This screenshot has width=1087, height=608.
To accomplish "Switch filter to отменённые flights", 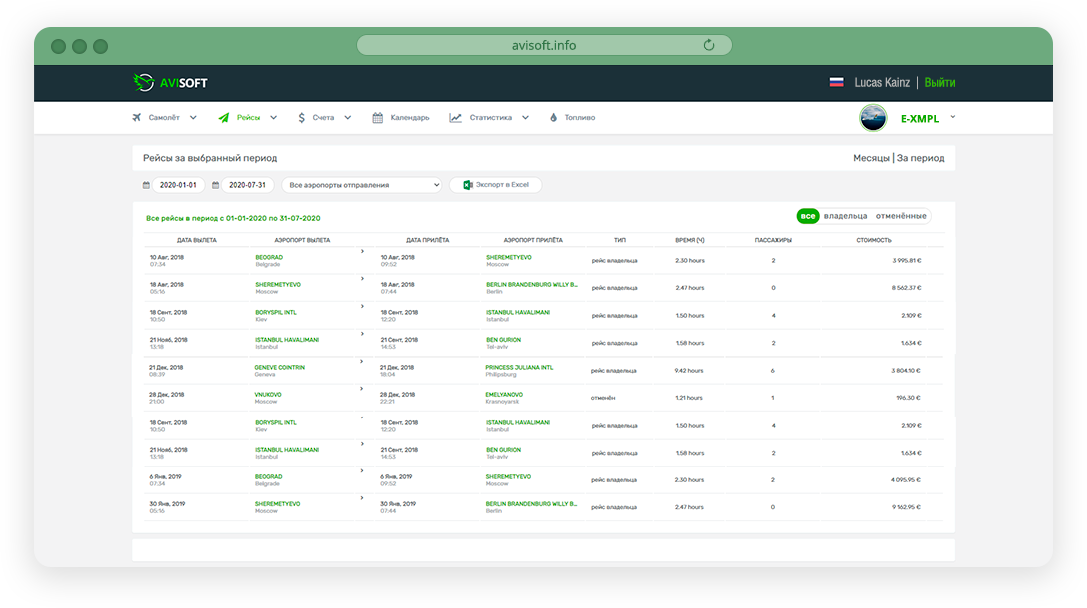I will 901,216.
